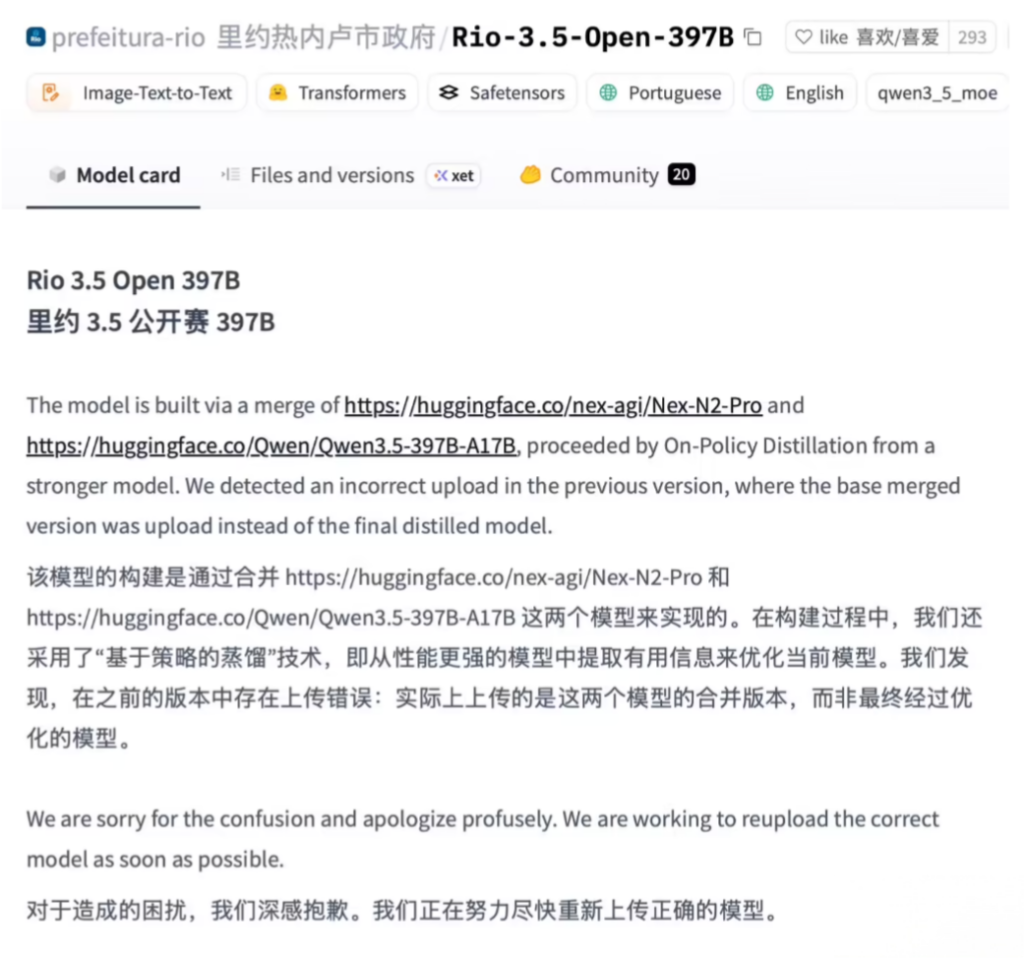
Task: Click the prefeitura-rio organization avatar icon
Action: click(x=36, y=37)
